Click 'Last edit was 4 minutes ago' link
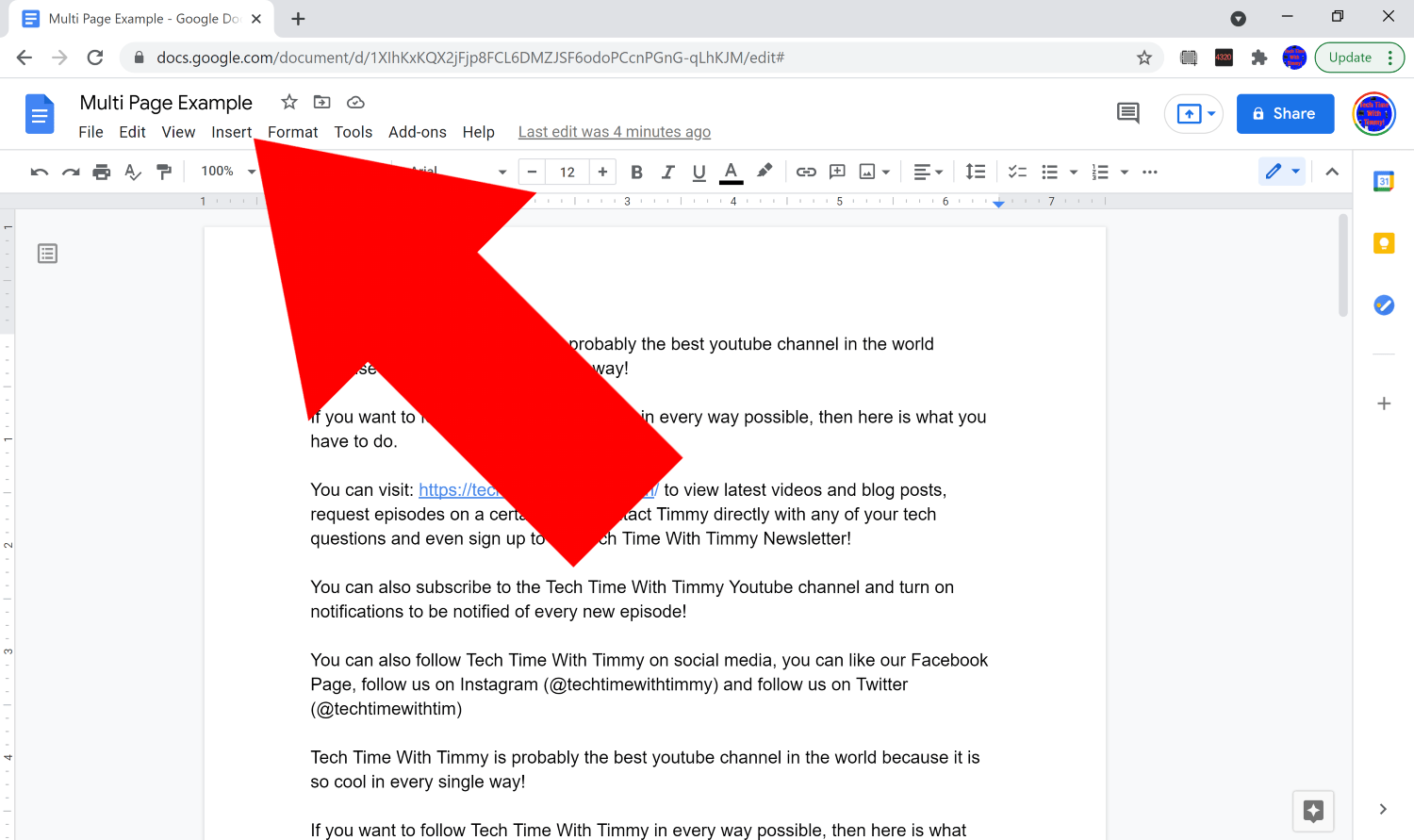 [x=615, y=132]
